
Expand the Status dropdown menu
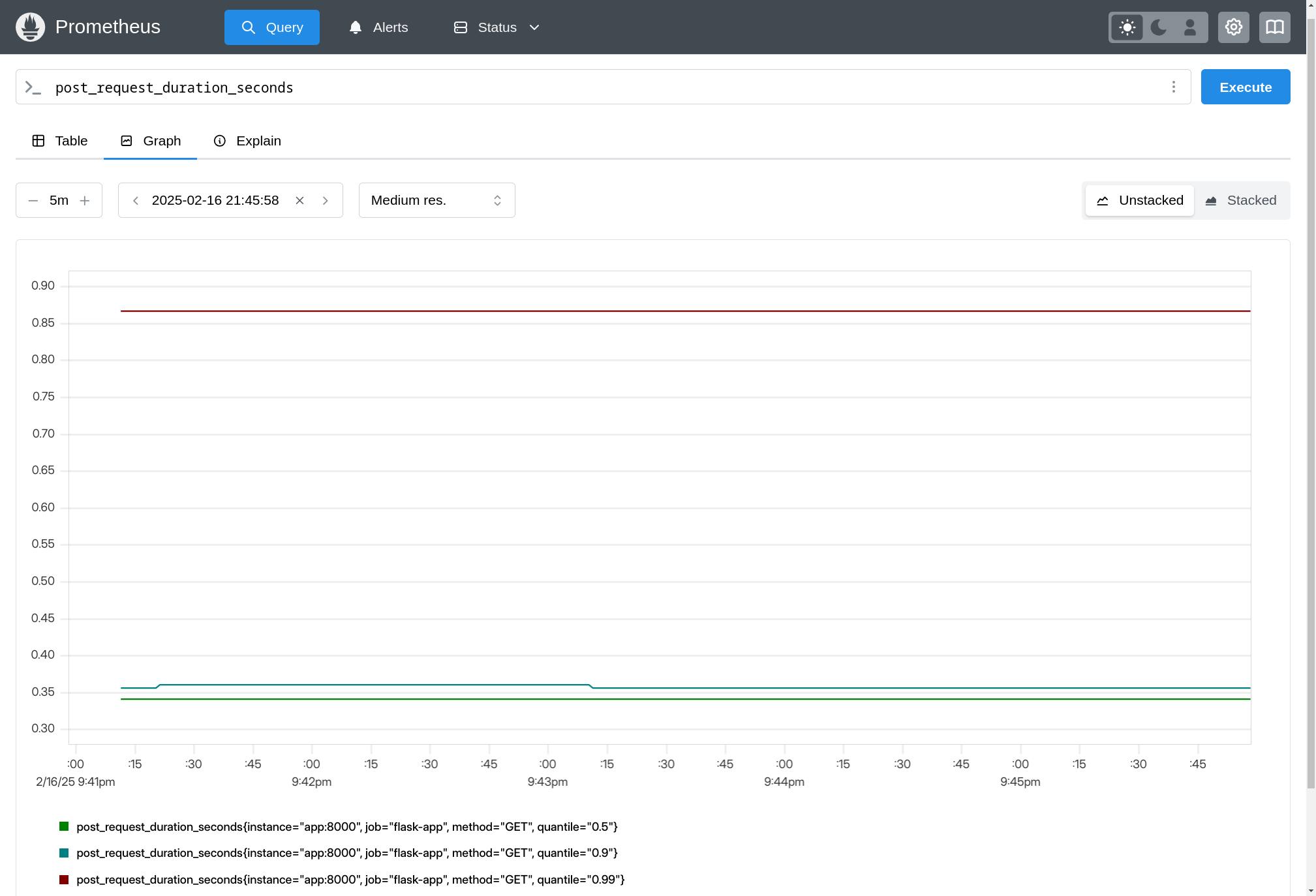(497, 27)
